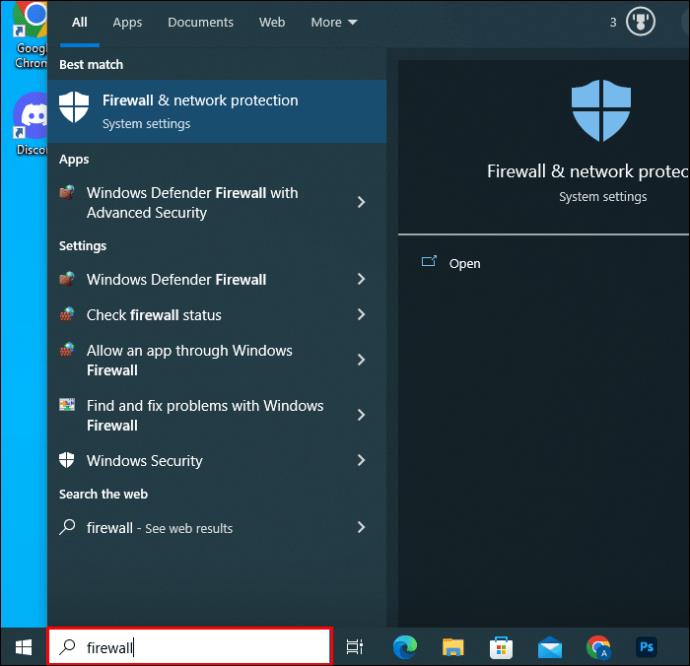
Task: Click the shield icon beside Firewall & network protection
Action: tap(74, 107)
